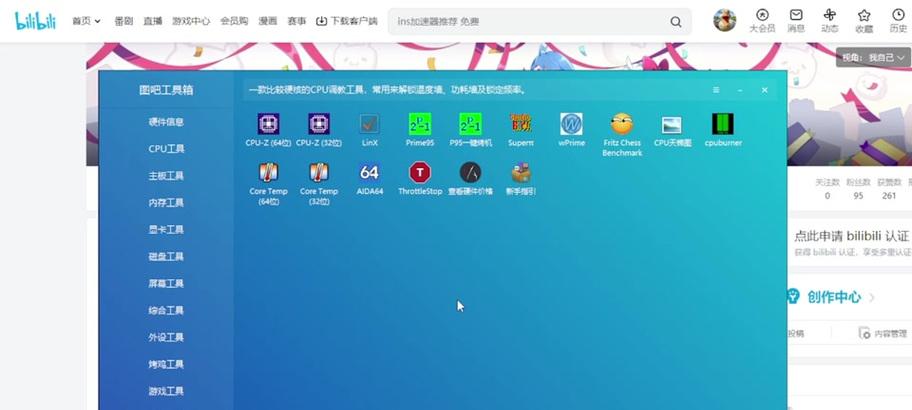The height and width of the screenshot is (410, 912).
Task: Switch to 主板工具 category
Action: (166, 176)
